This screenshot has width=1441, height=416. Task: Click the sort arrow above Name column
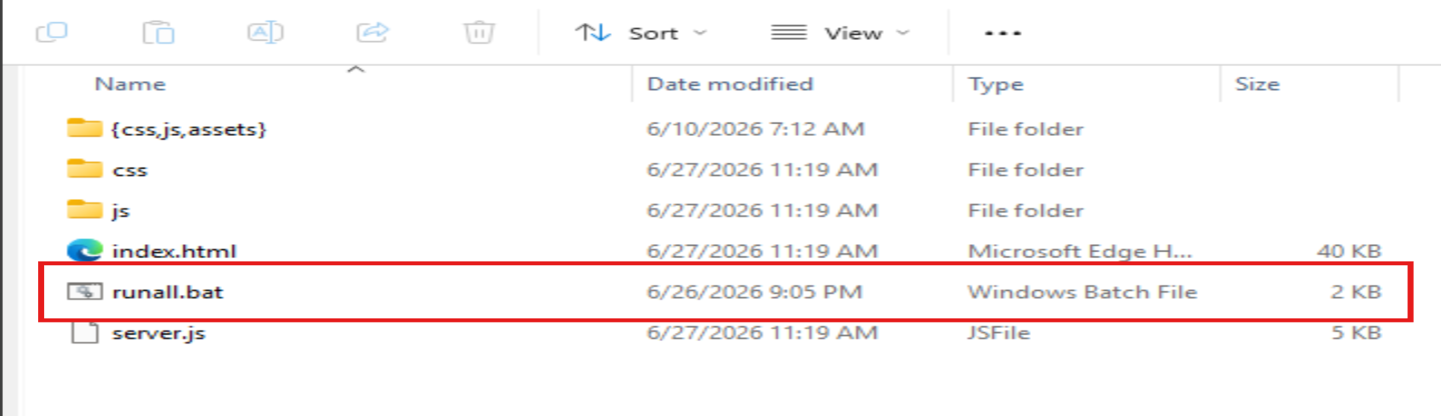355,70
